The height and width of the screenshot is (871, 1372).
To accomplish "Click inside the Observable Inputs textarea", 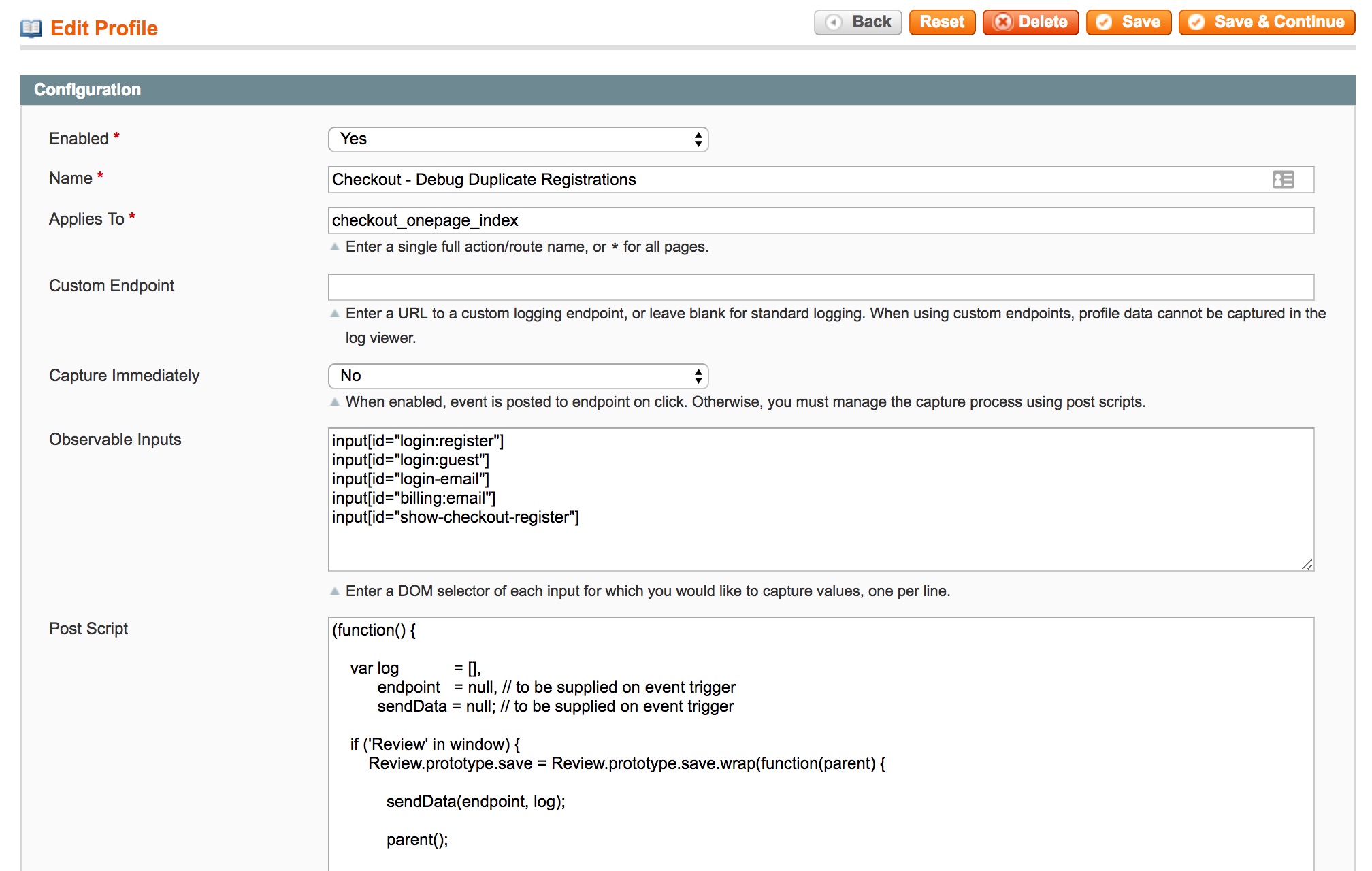I will [x=821, y=499].
